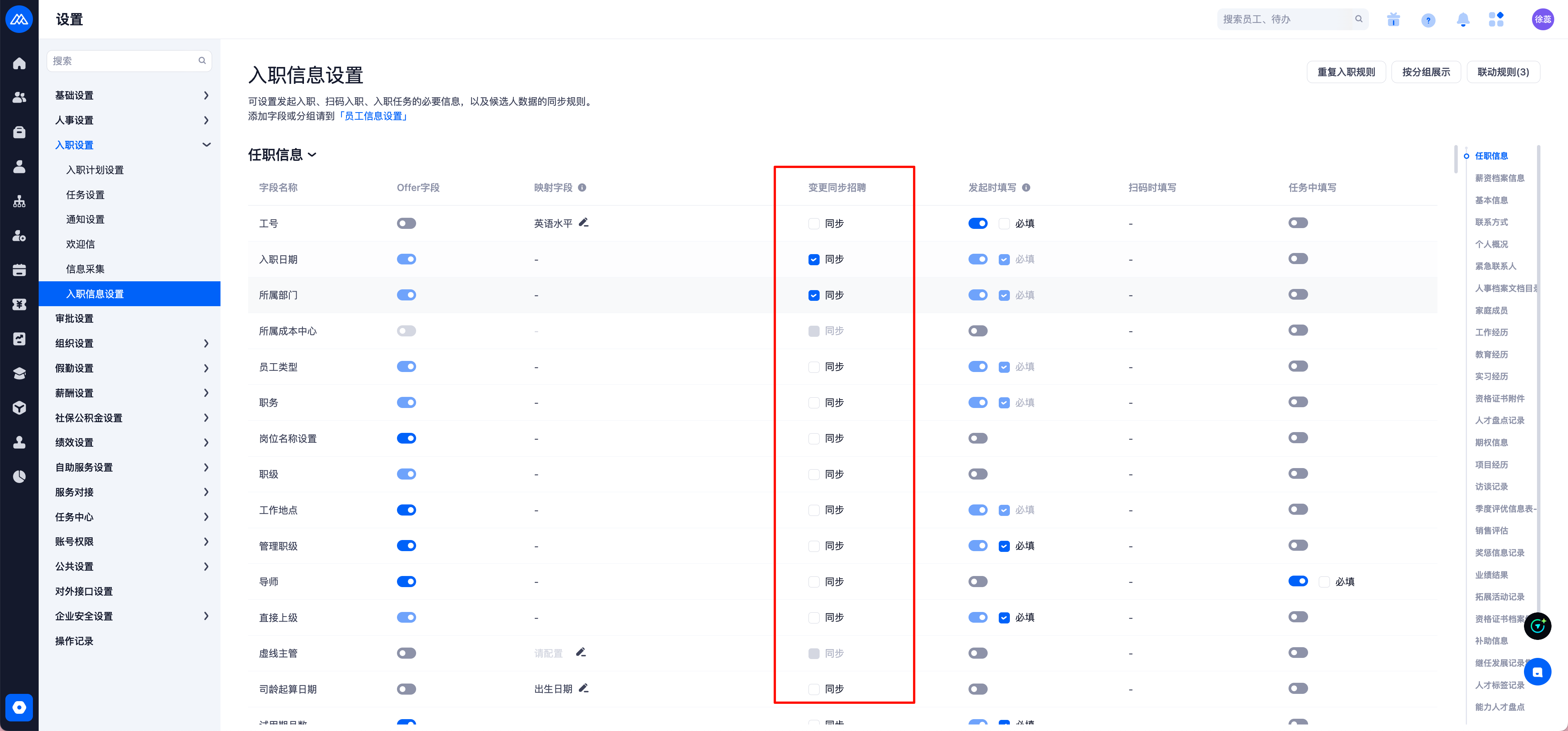Toggle the Offer字段 switch for 工号
This screenshot has width=1568, height=731.
pos(406,224)
